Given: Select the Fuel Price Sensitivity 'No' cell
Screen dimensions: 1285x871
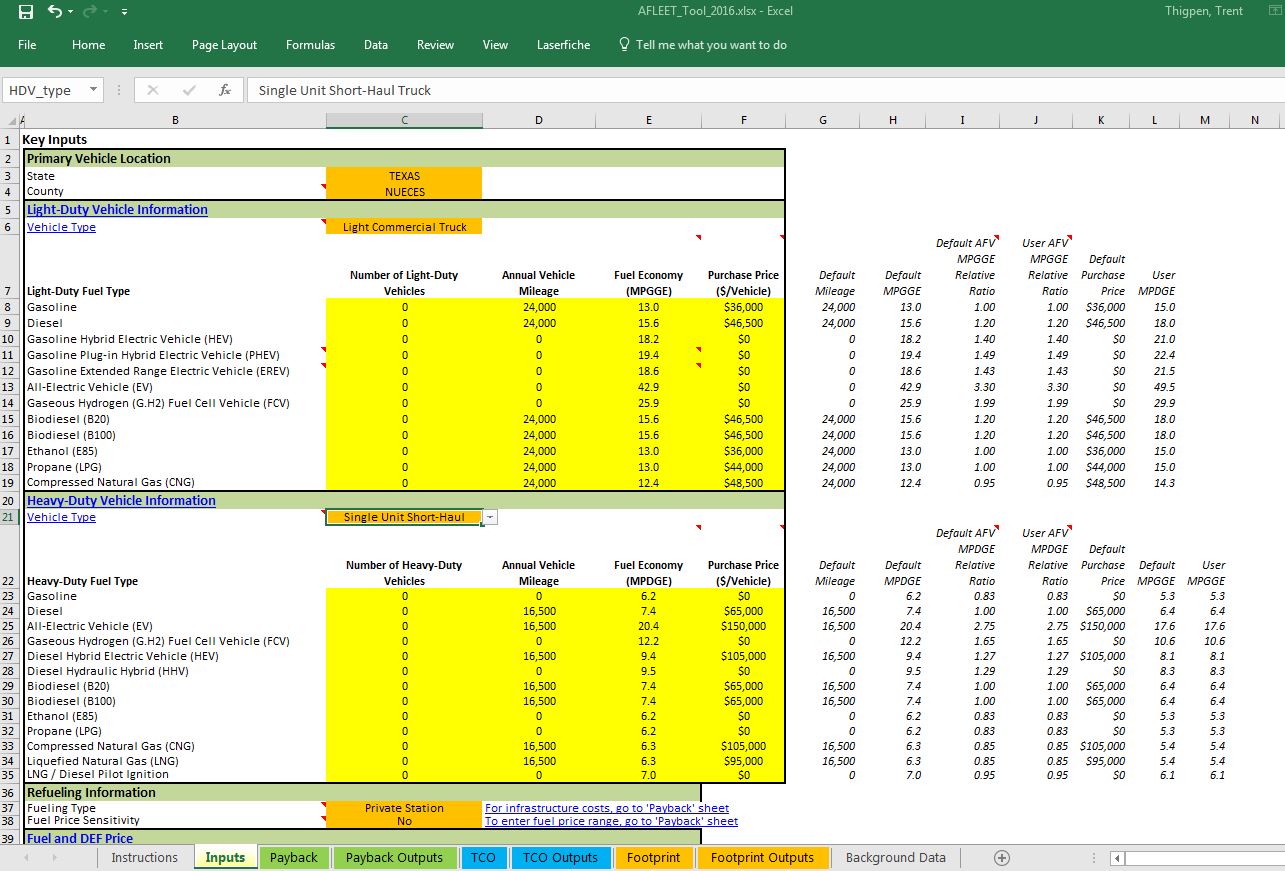Looking at the screenshot, I should tap(404, 821).
